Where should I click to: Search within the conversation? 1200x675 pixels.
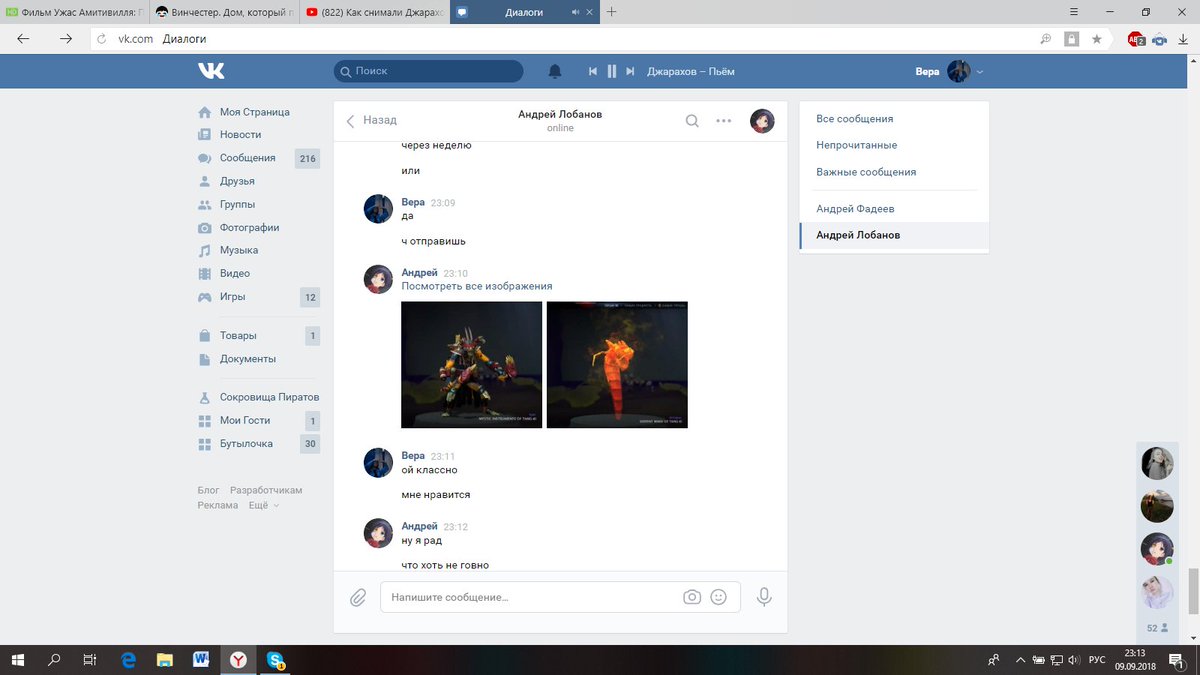[692, 121]
